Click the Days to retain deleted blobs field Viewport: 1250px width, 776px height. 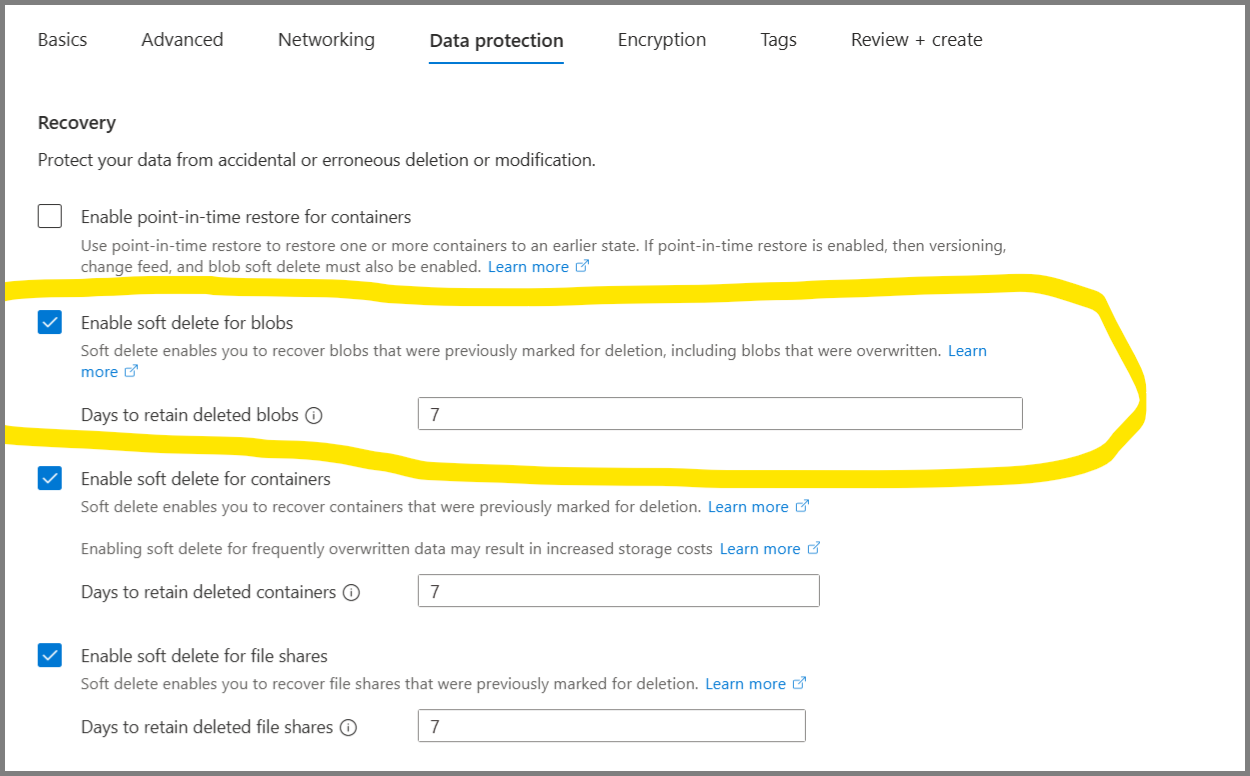coord(720,414)
